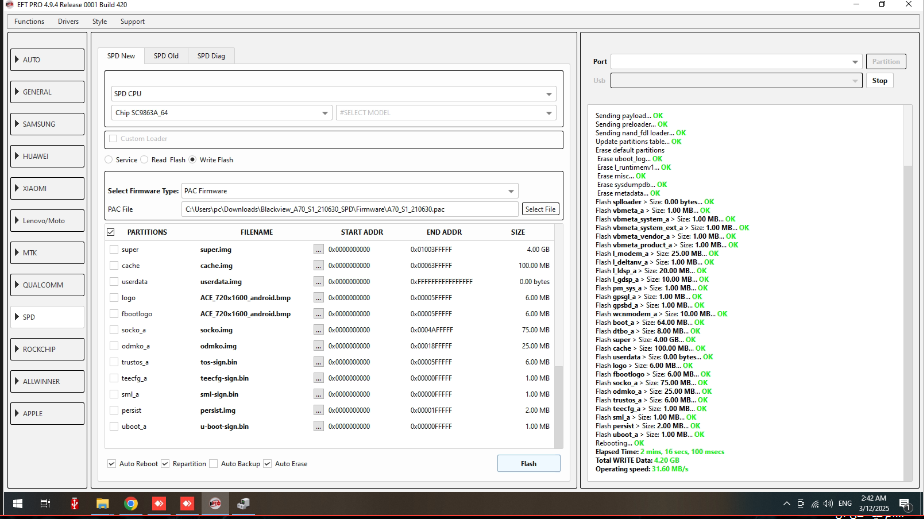Select the Read Flash radio button
924x519 pixels.
(x=144, y=160)
